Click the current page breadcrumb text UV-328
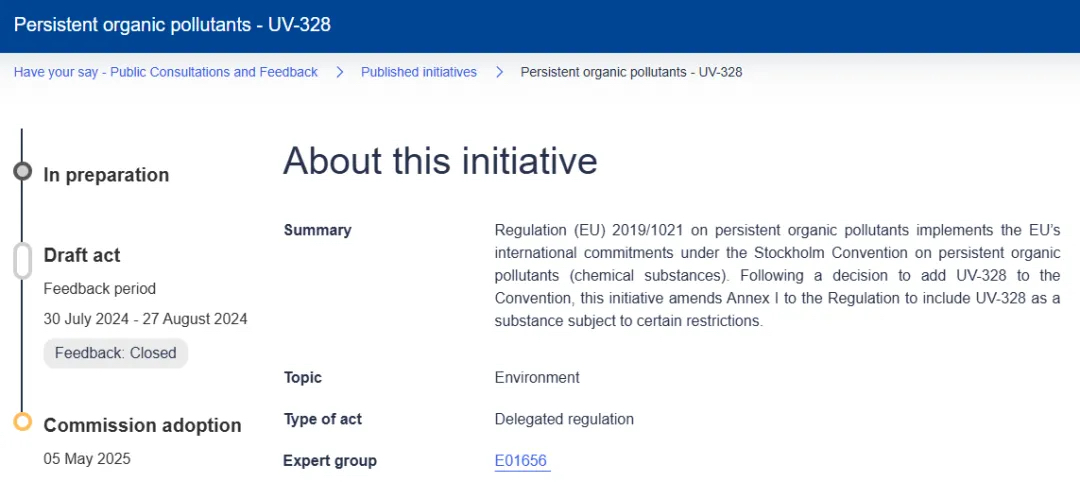 (x=631, y=72)
